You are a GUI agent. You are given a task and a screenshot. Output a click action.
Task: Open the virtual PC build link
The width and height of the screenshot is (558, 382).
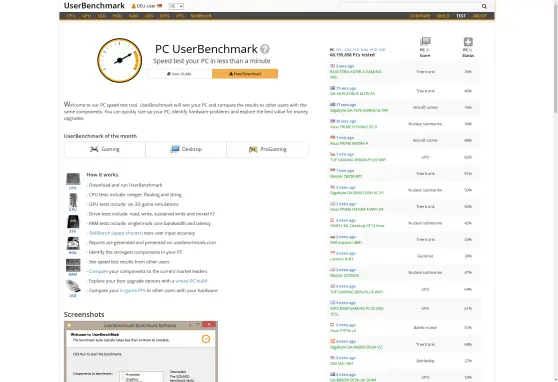point(191,281)
